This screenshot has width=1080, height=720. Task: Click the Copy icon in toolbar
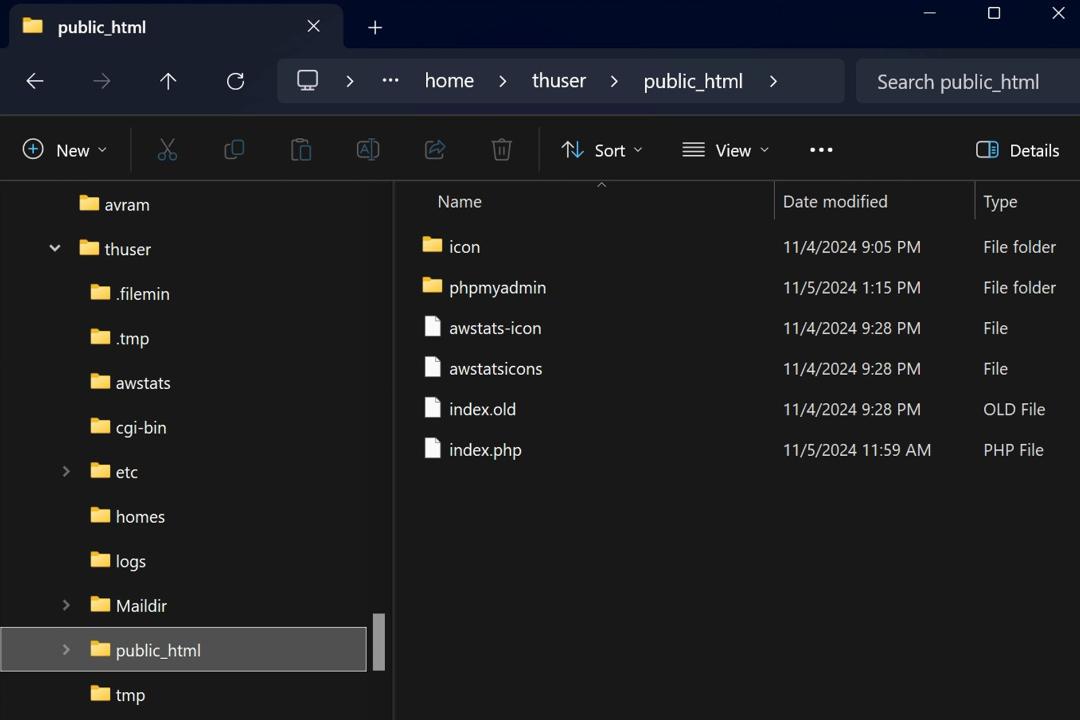point(234,150)
